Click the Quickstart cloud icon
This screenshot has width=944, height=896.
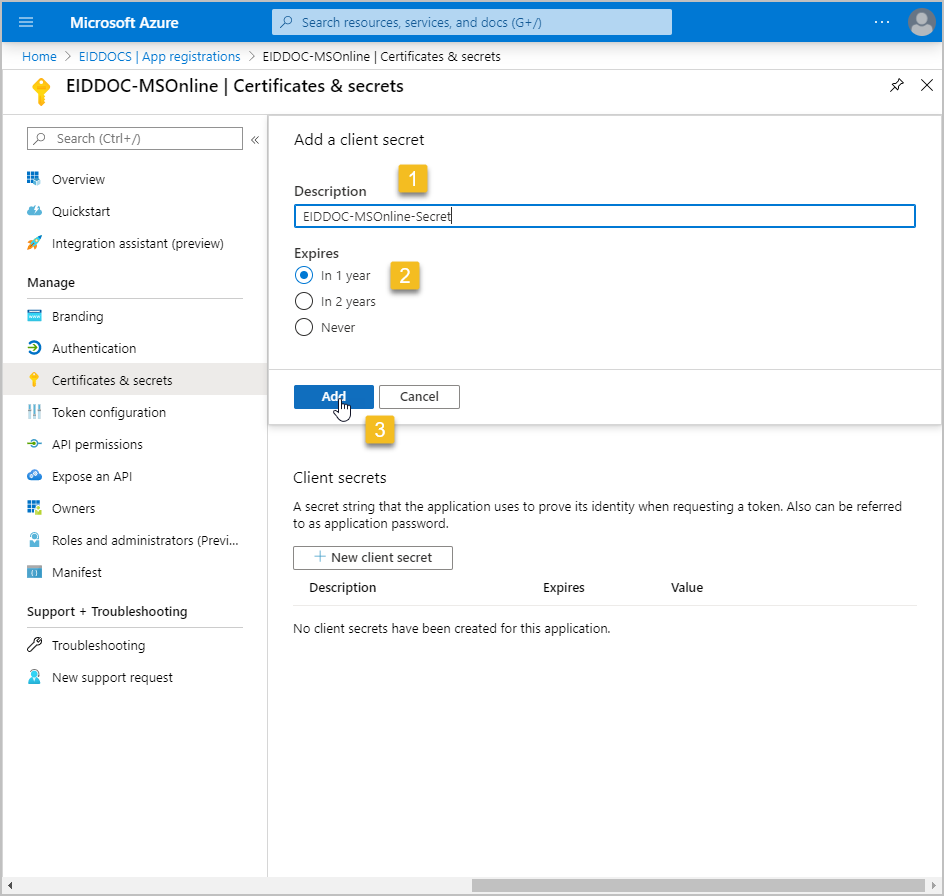34,212
